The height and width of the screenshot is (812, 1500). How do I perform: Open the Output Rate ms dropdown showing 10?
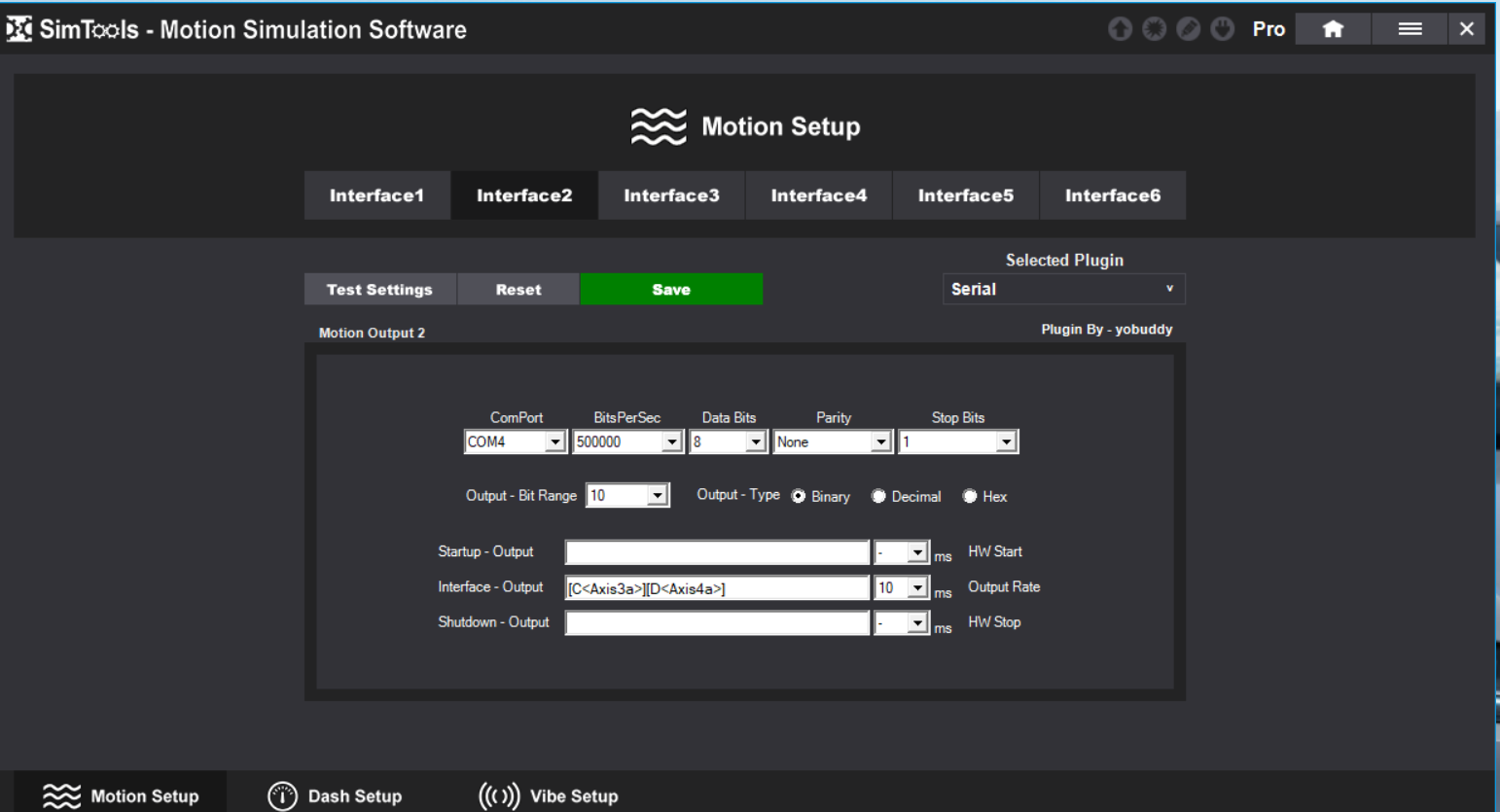(x=902, y=587)
